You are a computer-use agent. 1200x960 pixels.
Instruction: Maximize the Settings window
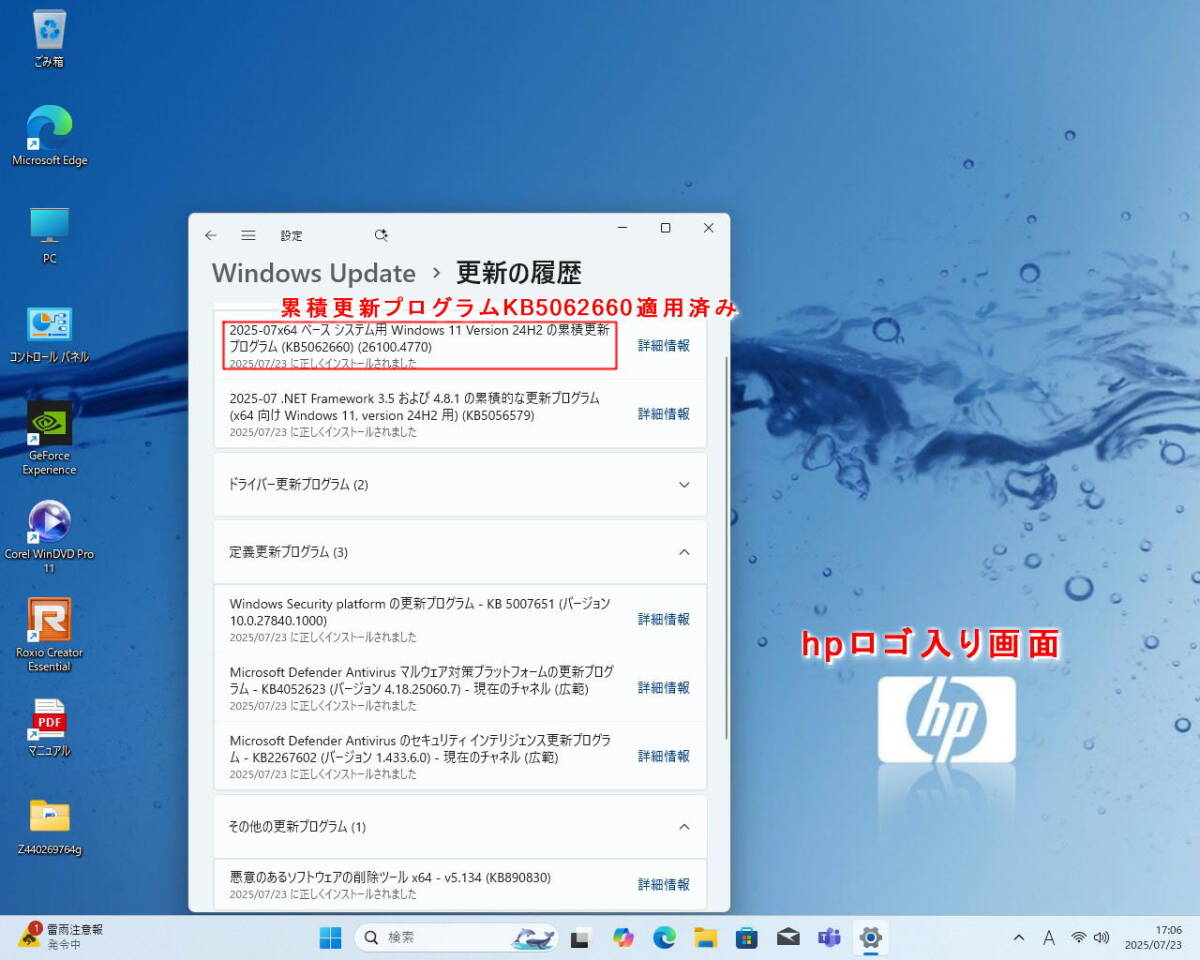[665, 228]
